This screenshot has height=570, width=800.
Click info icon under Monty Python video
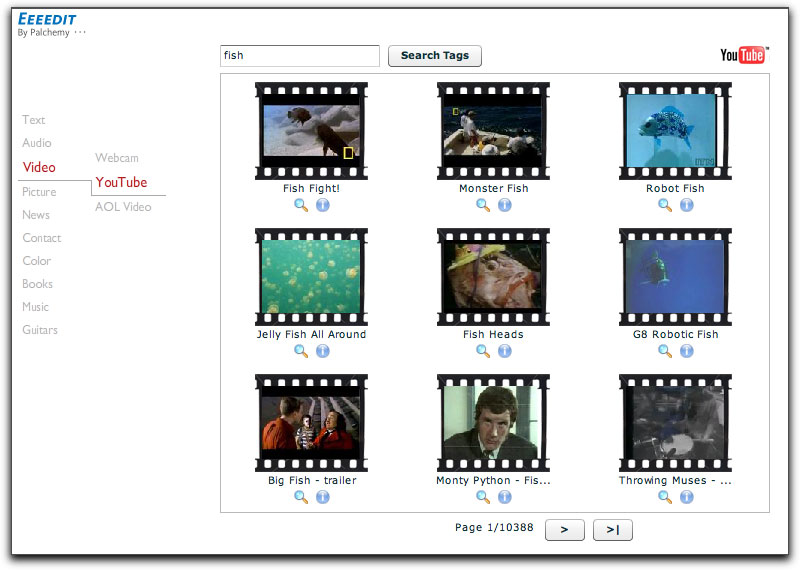click(x=505, y=497)
